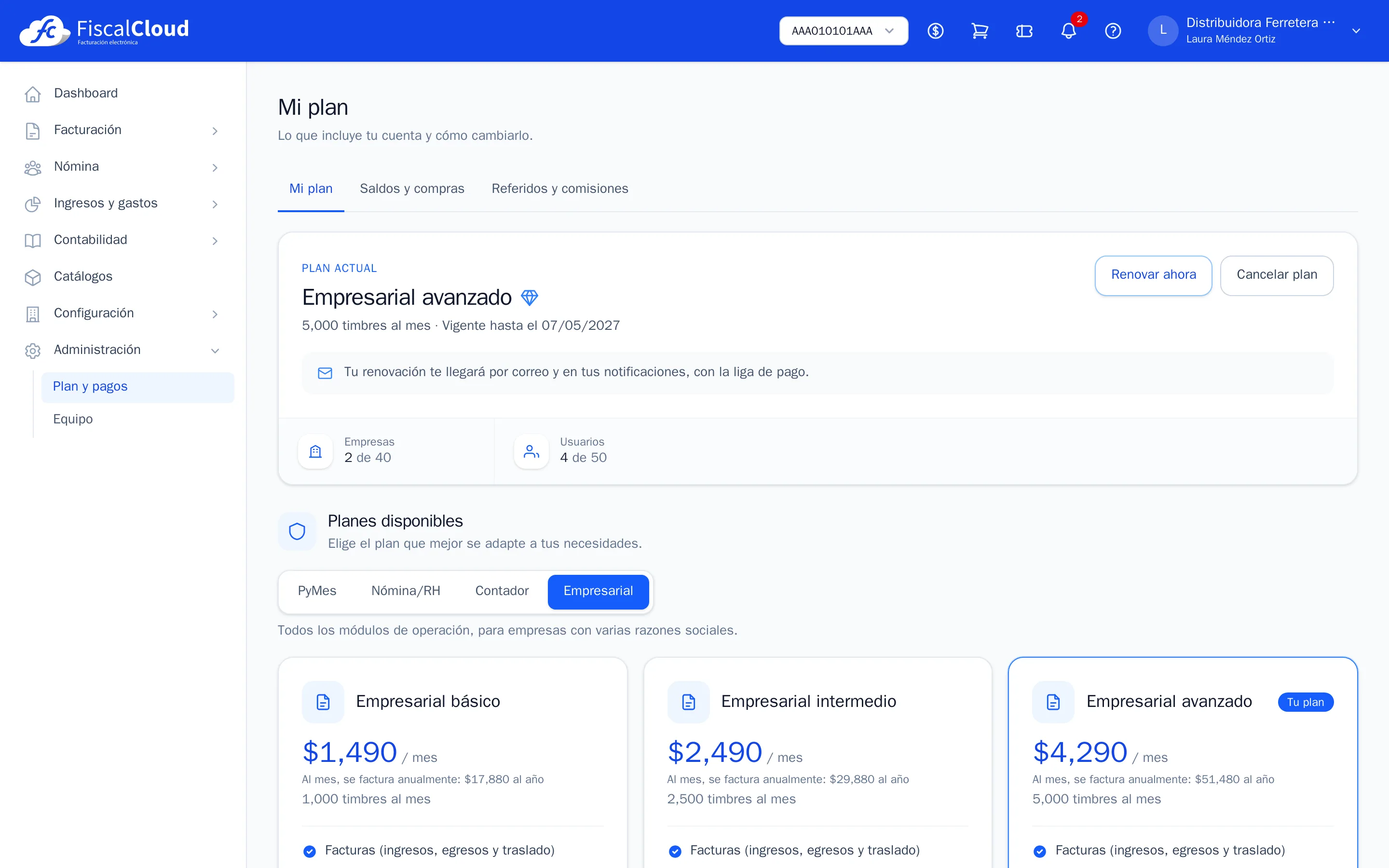This screenshot has width=1389, height=868.
Task: Click the ticket coupon icon in header
Action: [1024, 31]
